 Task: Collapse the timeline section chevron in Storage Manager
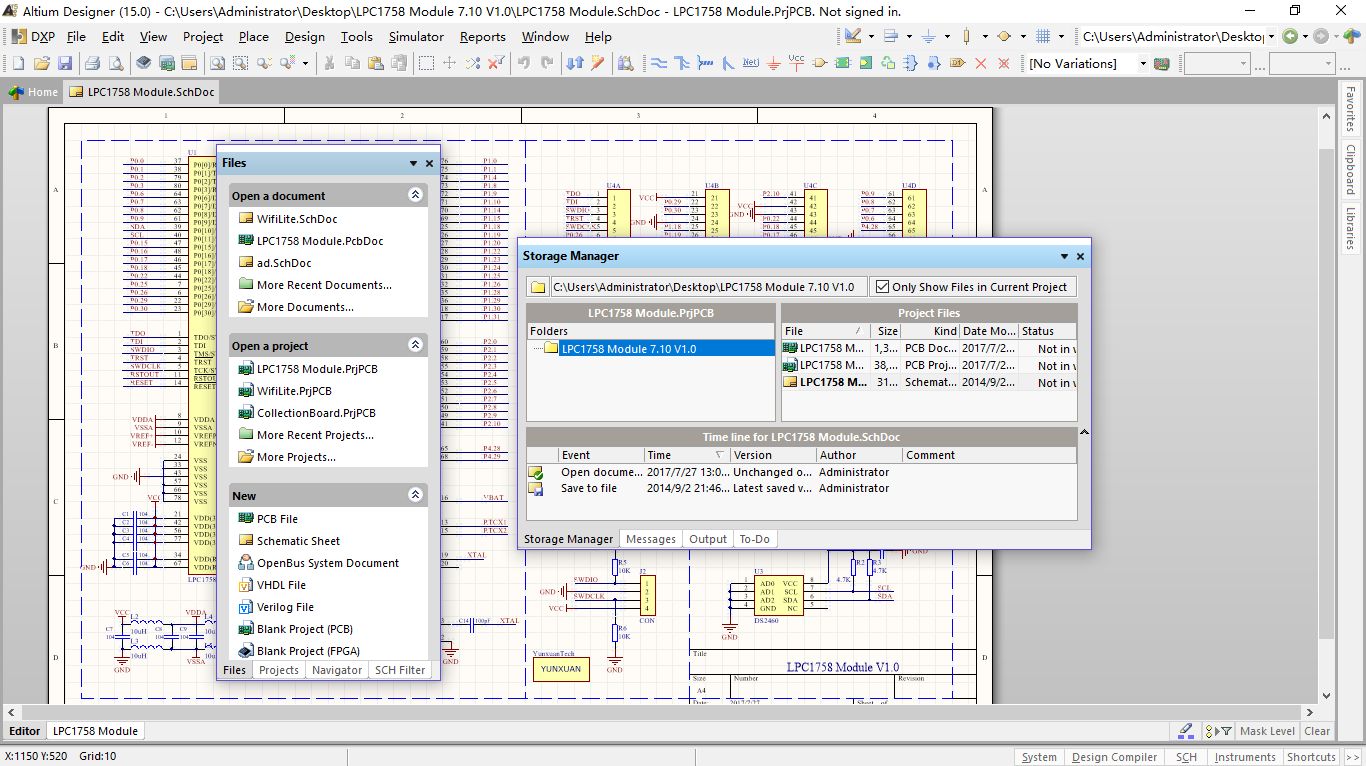tap(1084, 432)
